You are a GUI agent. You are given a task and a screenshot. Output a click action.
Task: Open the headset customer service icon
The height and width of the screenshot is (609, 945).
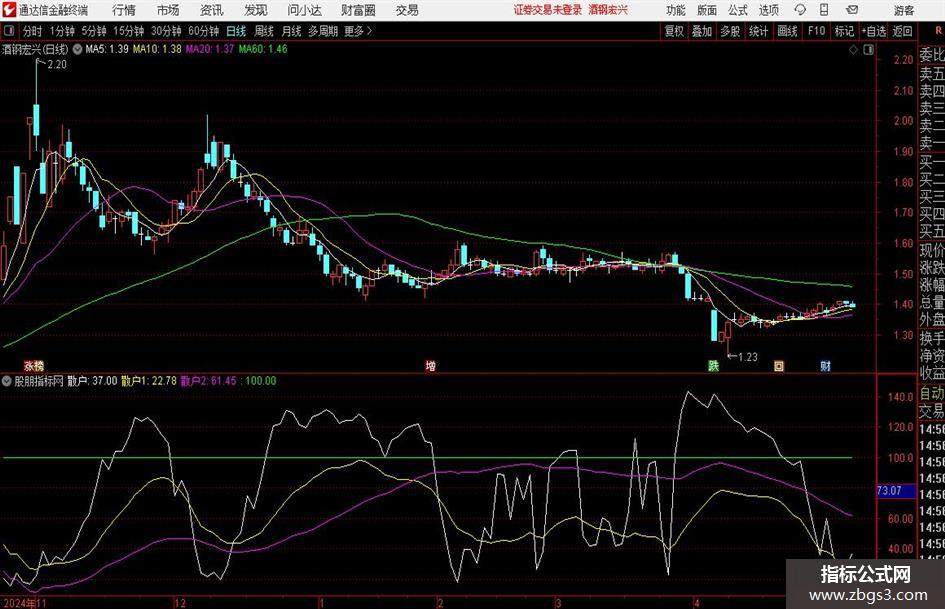tap(800, 10)
